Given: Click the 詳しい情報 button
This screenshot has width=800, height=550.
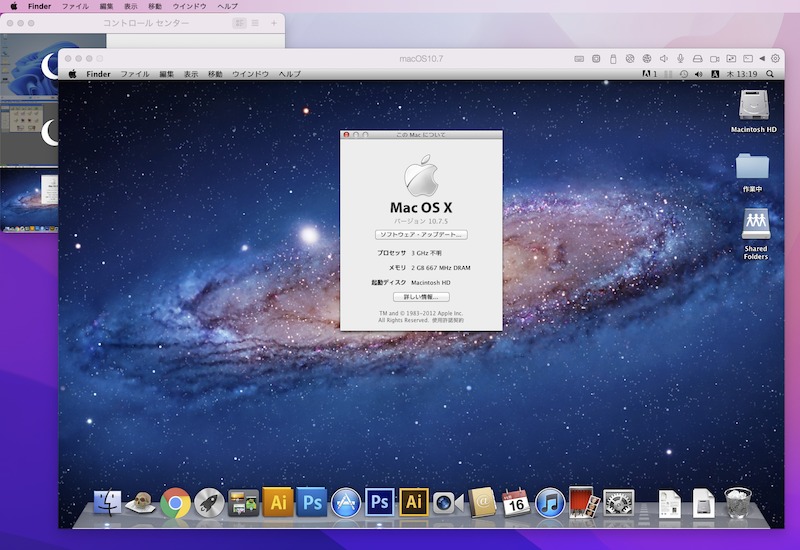Looking at the screenshot, I should coord(421,297).
